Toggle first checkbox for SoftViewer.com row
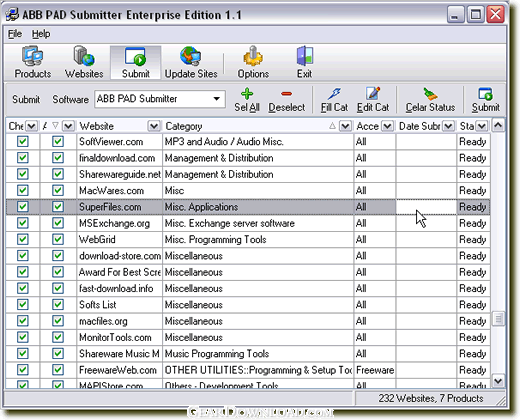The image size is (520, 420). [23, 141]
